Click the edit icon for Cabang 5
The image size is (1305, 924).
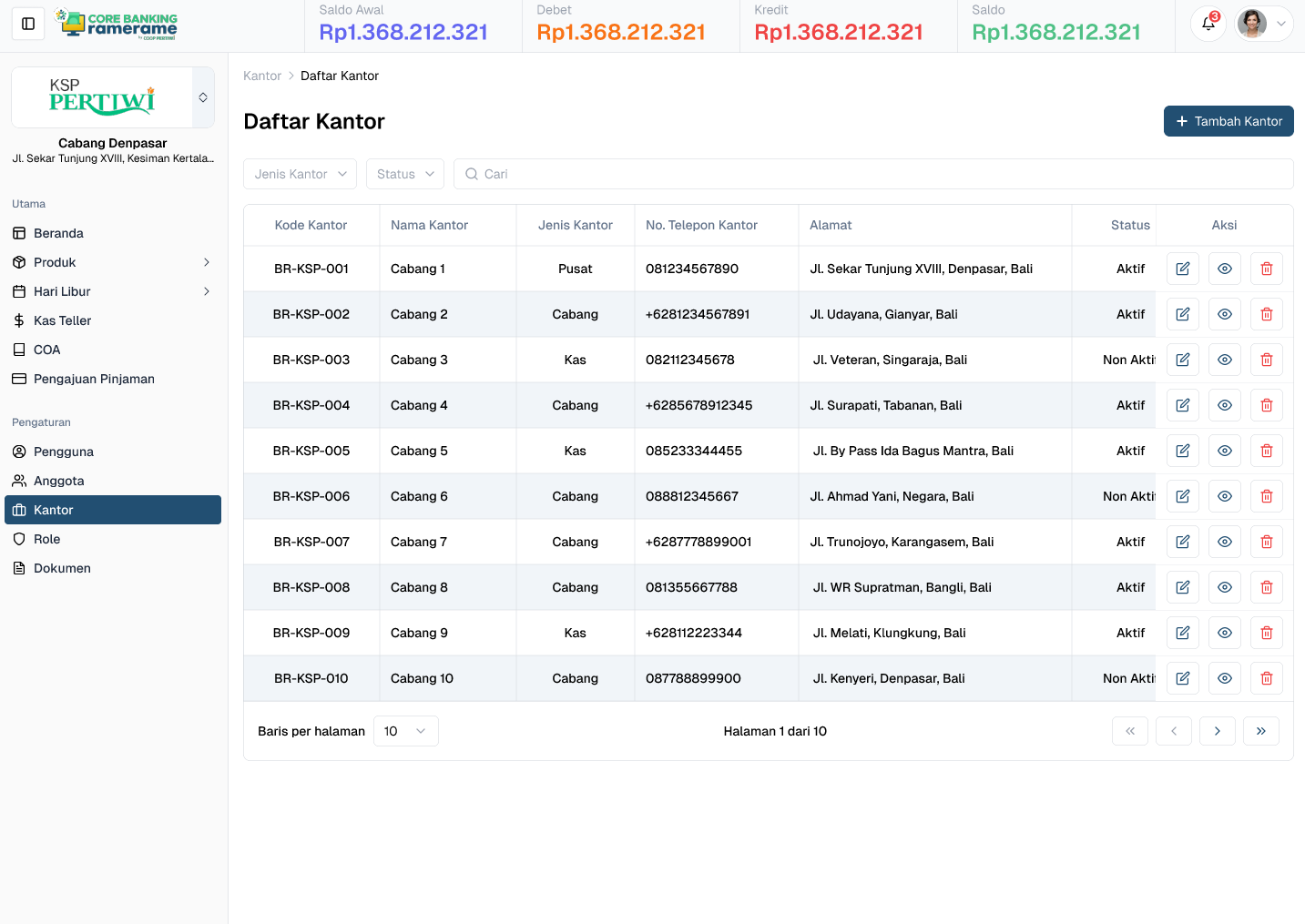click(1182, 451)
